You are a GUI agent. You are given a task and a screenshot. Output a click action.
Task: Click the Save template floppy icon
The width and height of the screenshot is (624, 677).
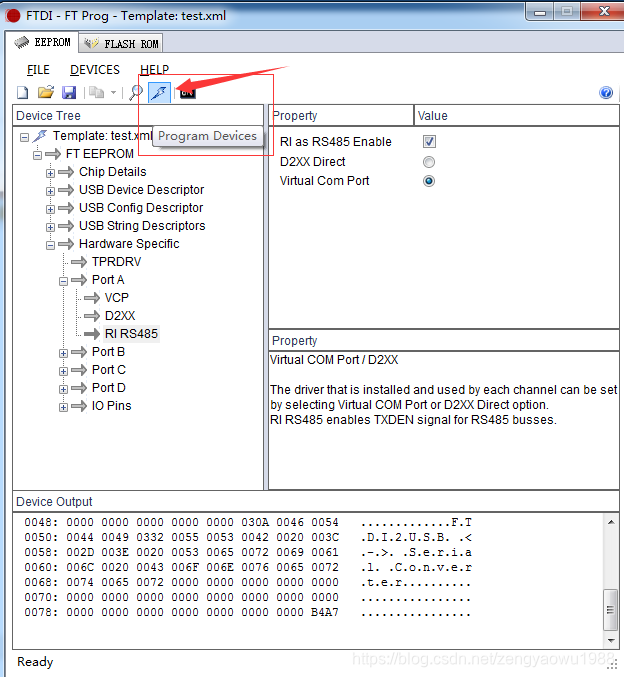(69, 92)
